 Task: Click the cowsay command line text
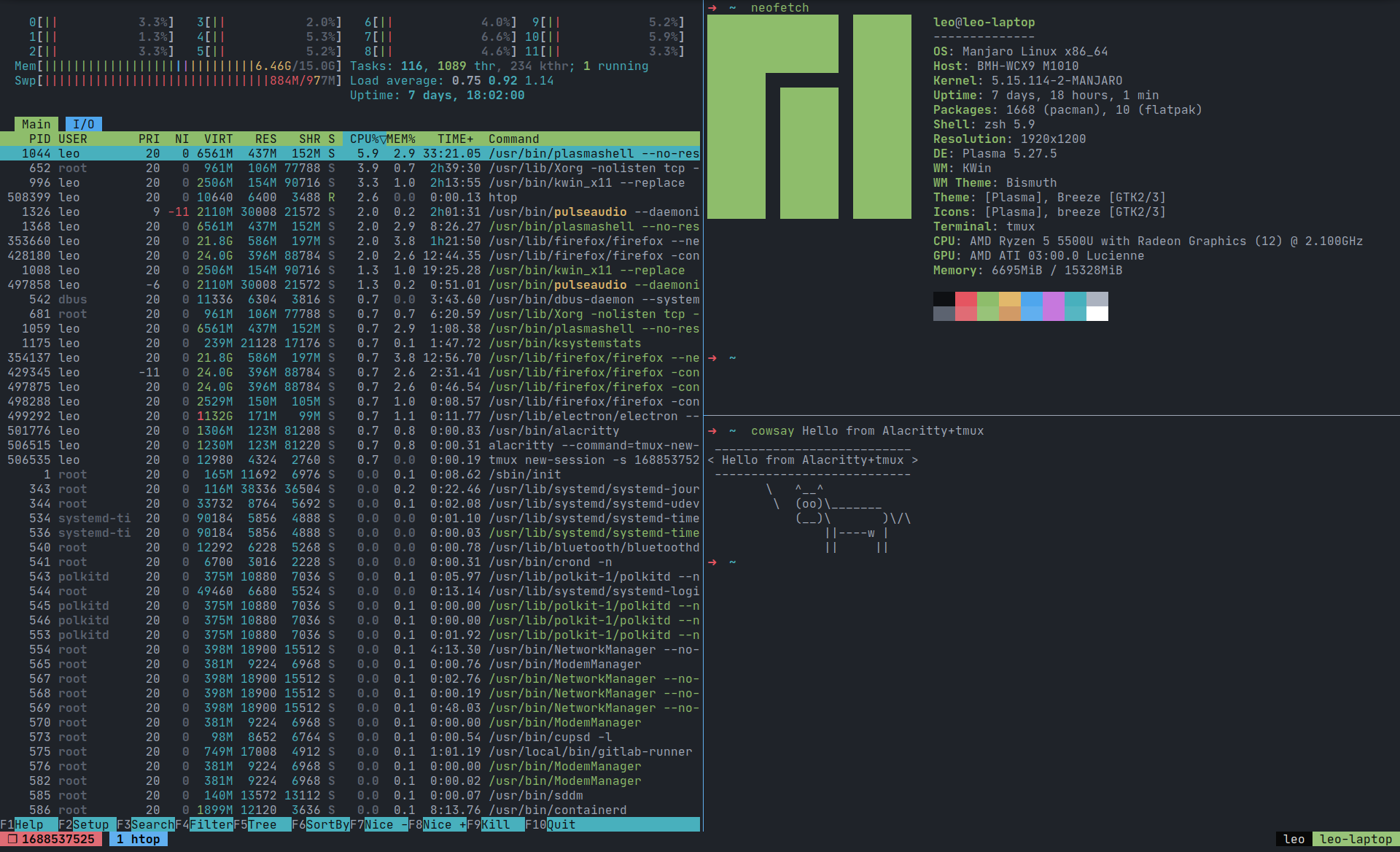coord(868,430)
